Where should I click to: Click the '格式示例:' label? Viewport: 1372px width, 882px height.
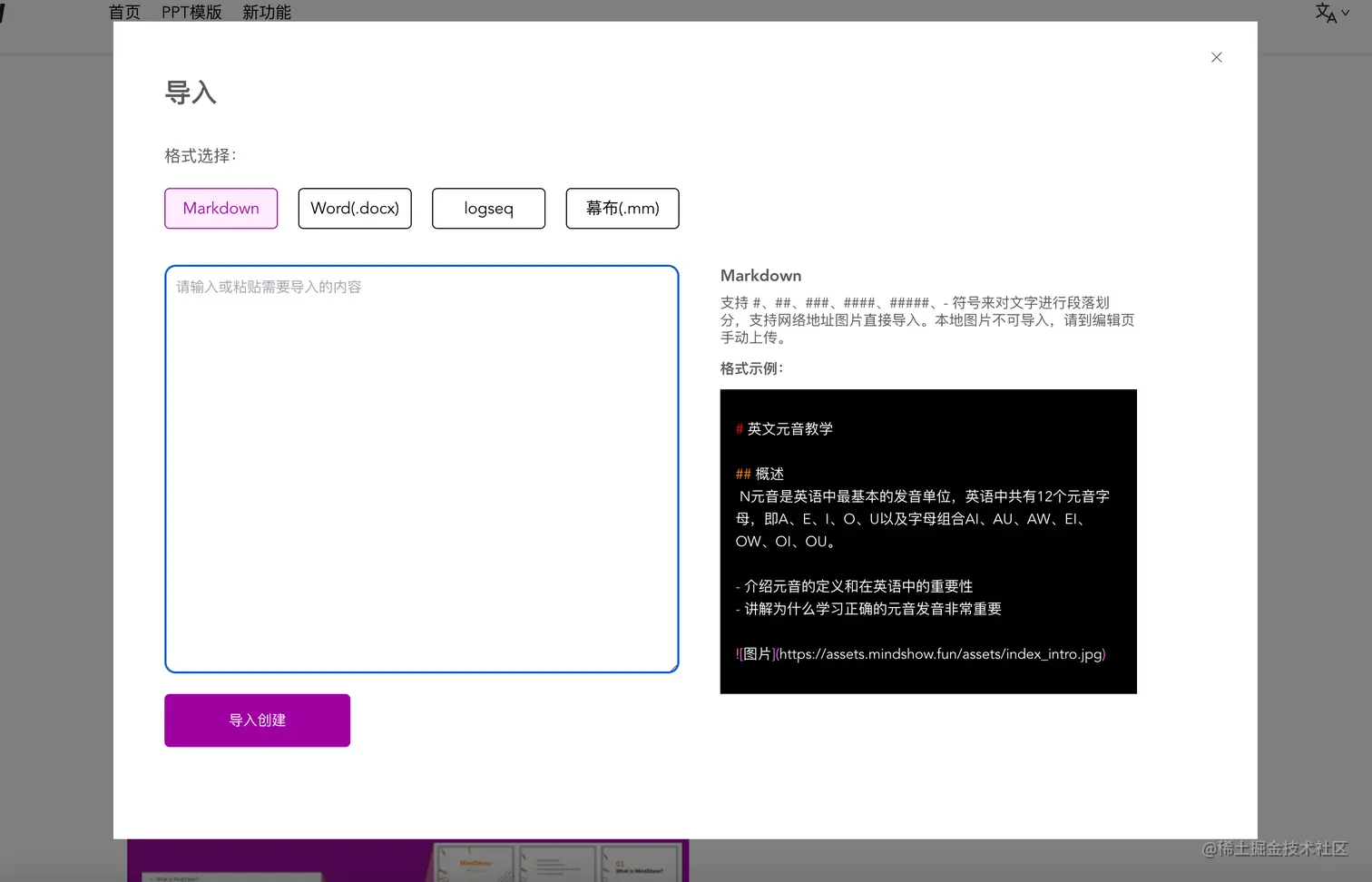[751, 368]
